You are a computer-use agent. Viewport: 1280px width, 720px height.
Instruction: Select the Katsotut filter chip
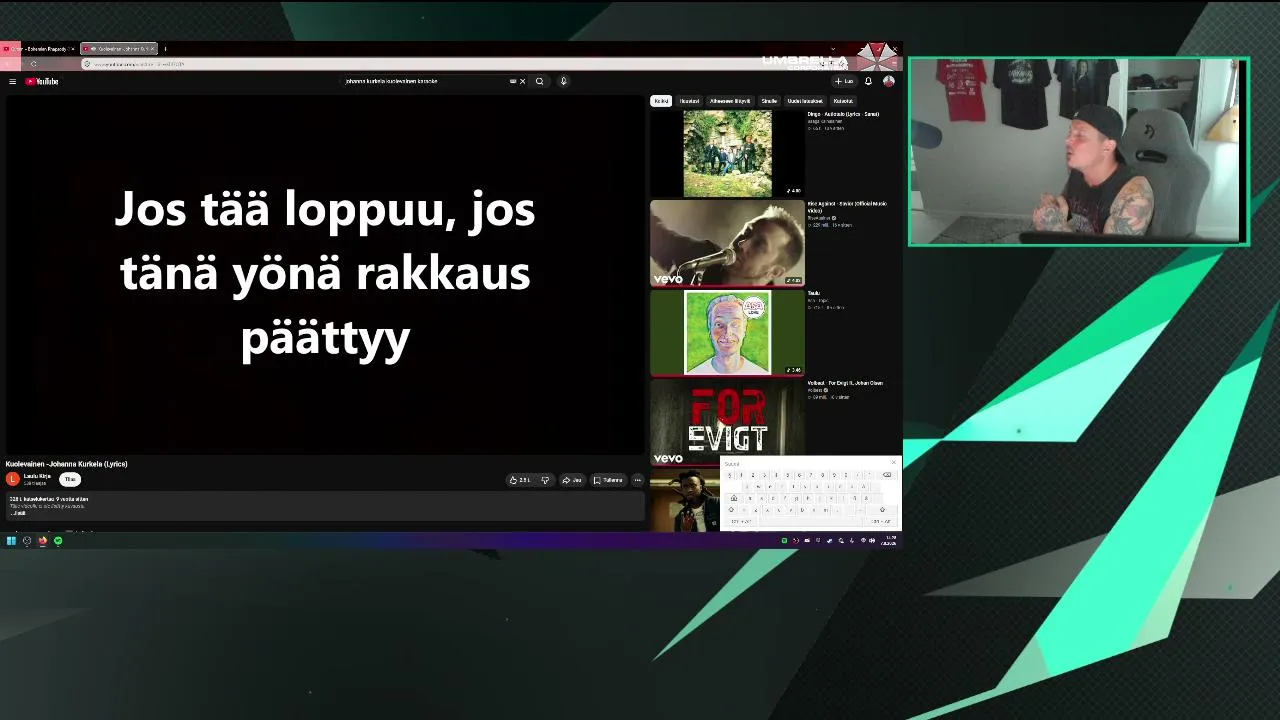(843, 101)
